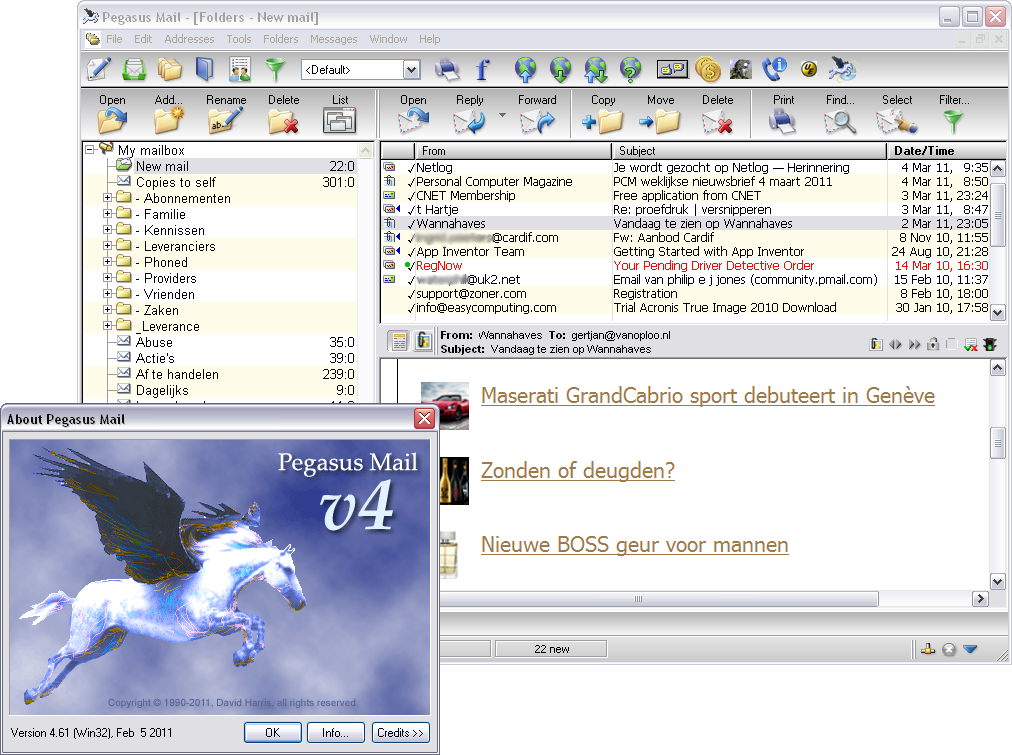The image size is (1012, 755).
Task: Click the Rename folder icon
Action: (226, 121)
